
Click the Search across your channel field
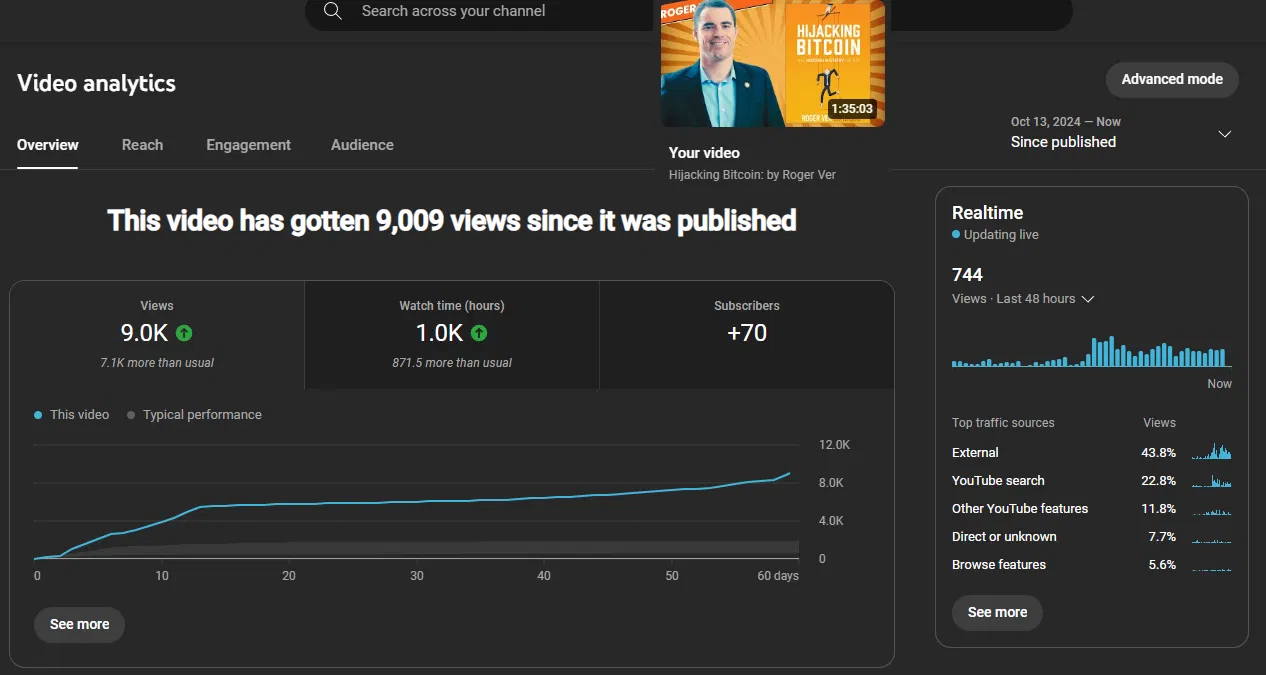[688, 12]
